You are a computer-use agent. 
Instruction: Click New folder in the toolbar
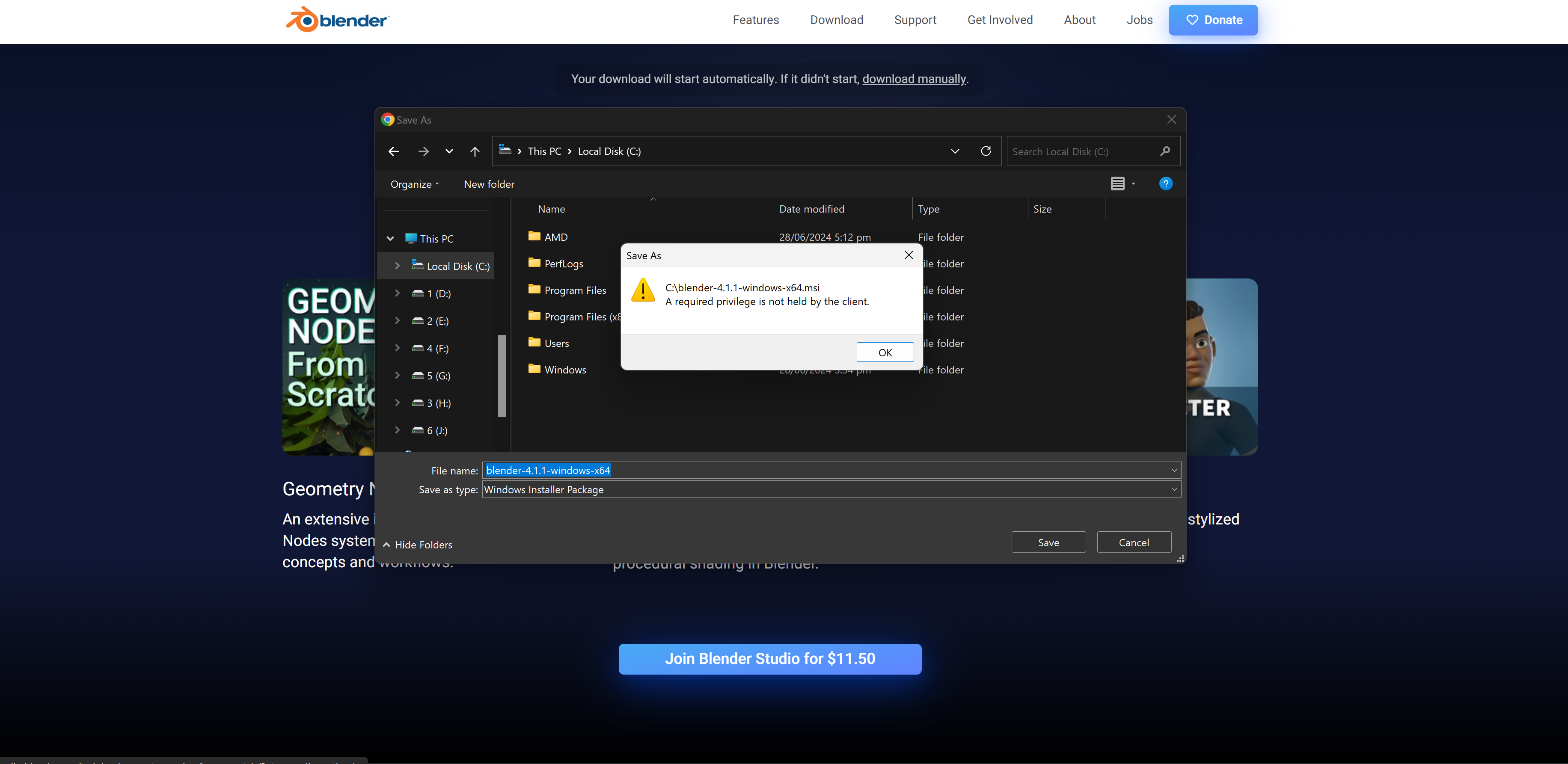point(489,184)
